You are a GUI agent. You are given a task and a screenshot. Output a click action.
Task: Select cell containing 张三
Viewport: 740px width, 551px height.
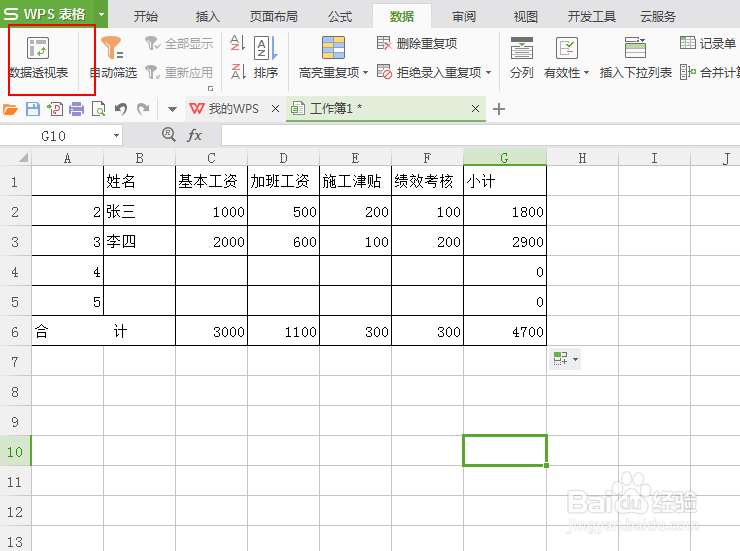139,211
